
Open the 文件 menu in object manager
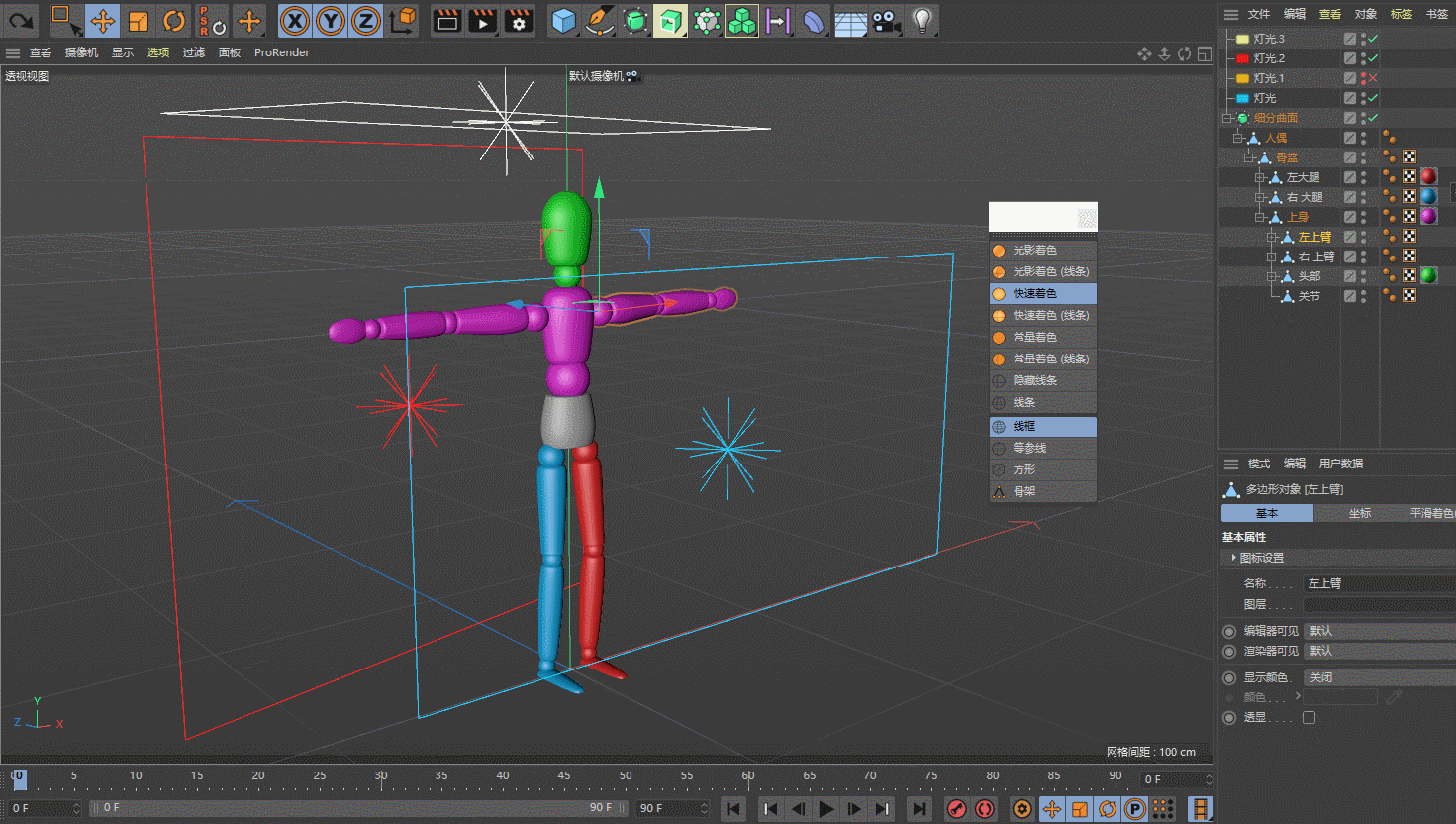click(1259, 14)
